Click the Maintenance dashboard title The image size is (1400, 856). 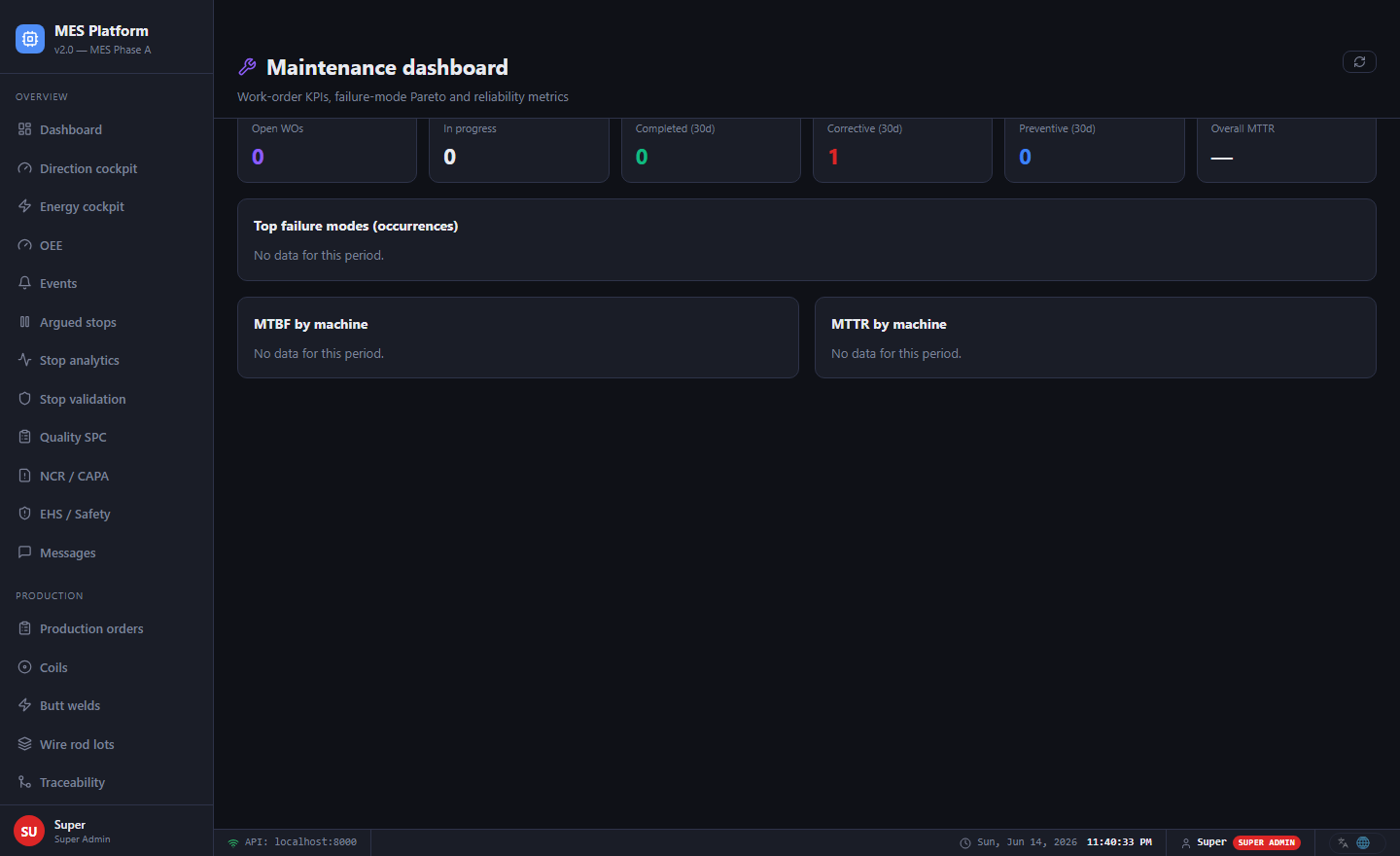387,67
